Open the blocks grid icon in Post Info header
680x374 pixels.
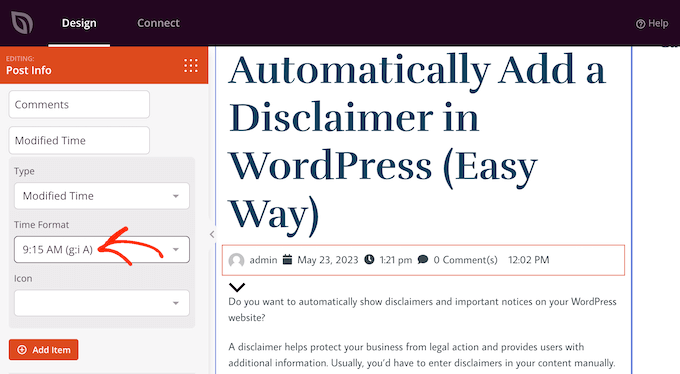191,65
